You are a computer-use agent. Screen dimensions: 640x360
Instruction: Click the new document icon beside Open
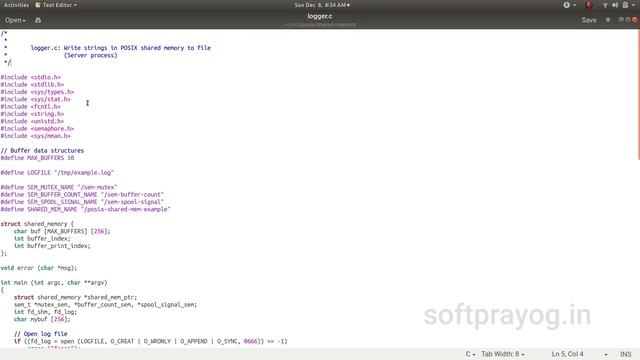[x=38, y=20]
